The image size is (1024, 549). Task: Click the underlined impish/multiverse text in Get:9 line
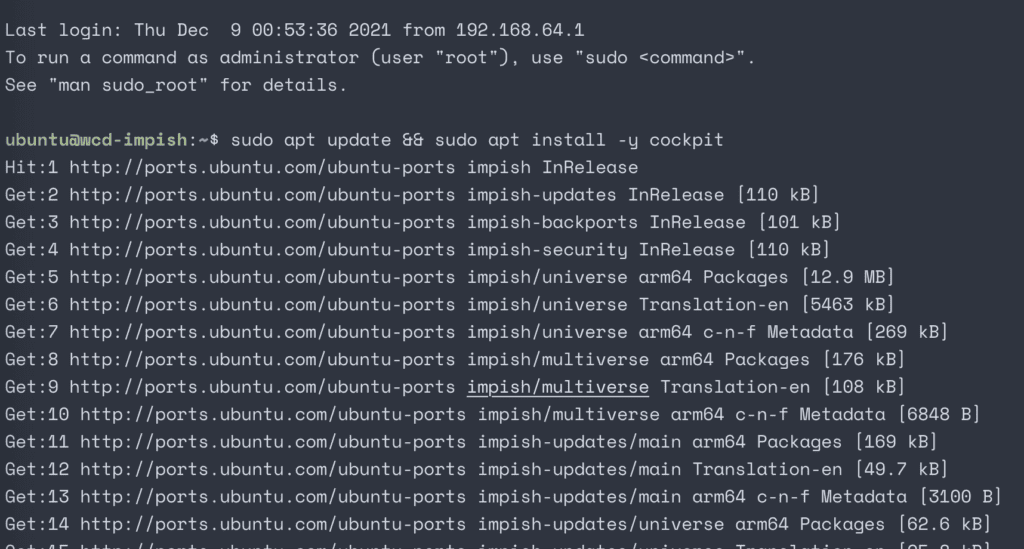[x=558, y=387]
